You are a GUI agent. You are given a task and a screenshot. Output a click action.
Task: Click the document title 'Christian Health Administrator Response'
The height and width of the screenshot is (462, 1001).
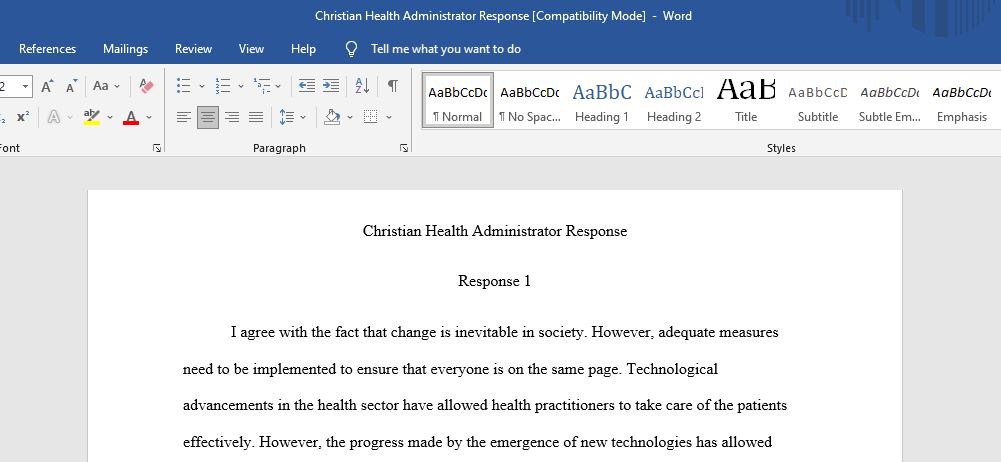click(495, 231)
